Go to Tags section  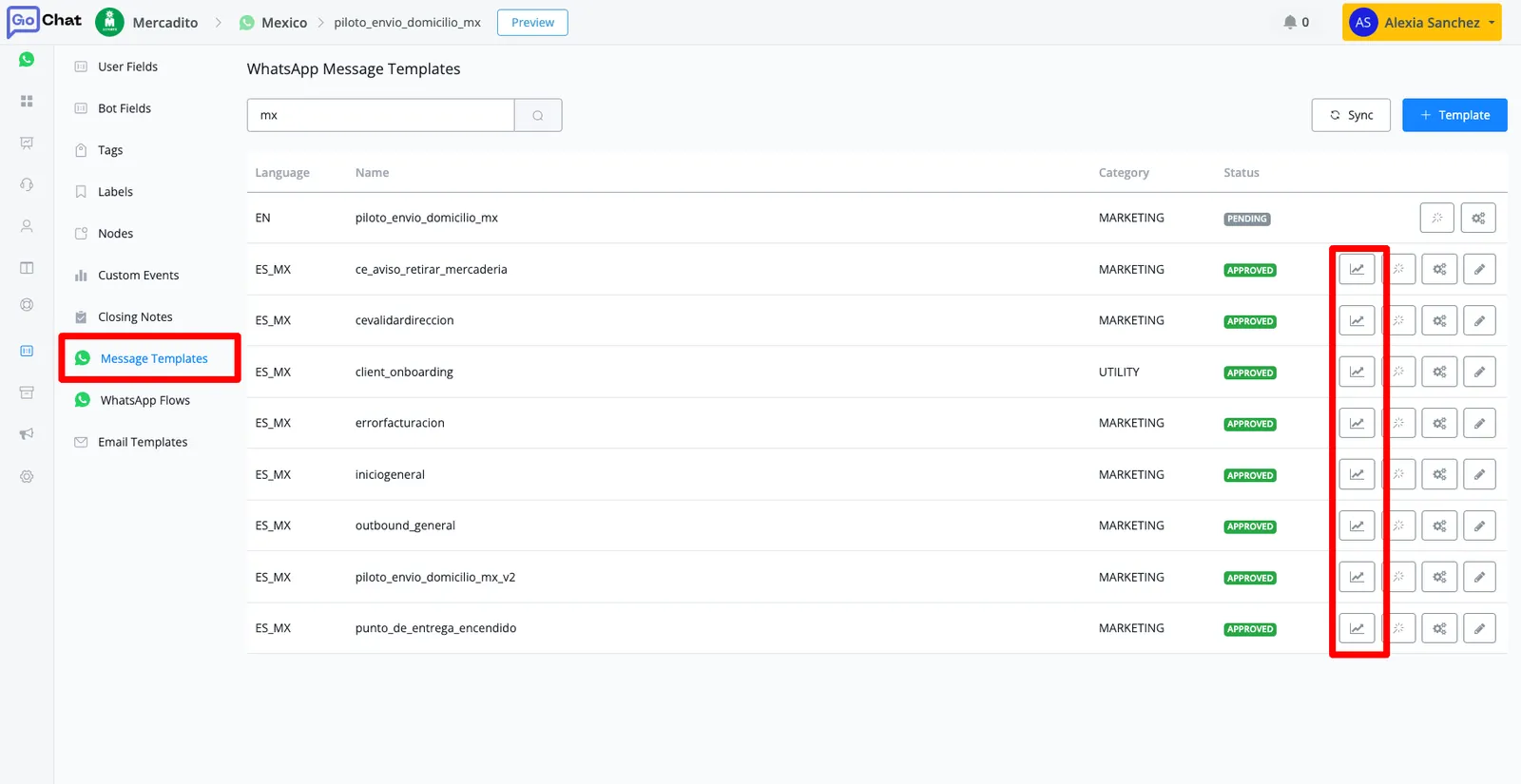(110, 150)
